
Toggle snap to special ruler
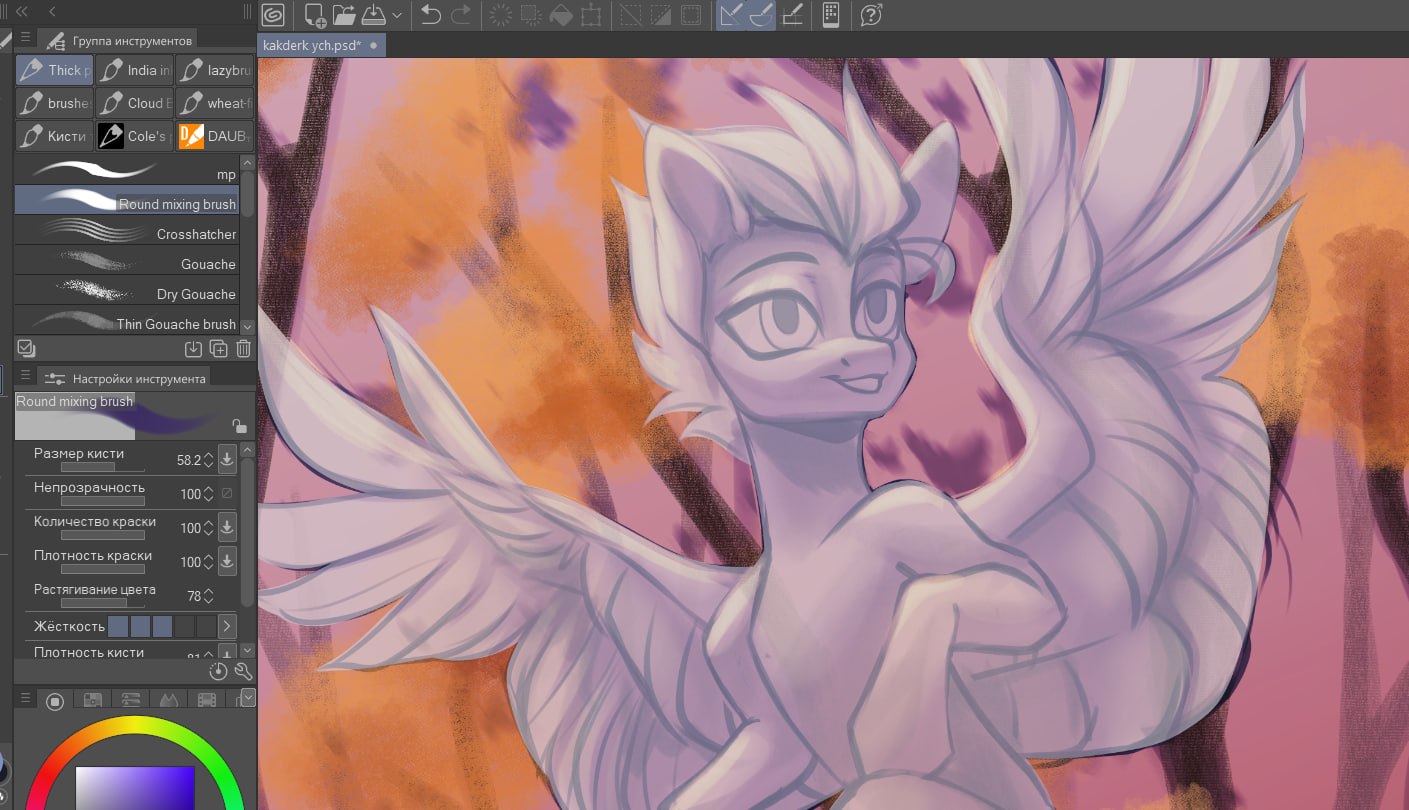pyautogui.click(x=761, y=15)
